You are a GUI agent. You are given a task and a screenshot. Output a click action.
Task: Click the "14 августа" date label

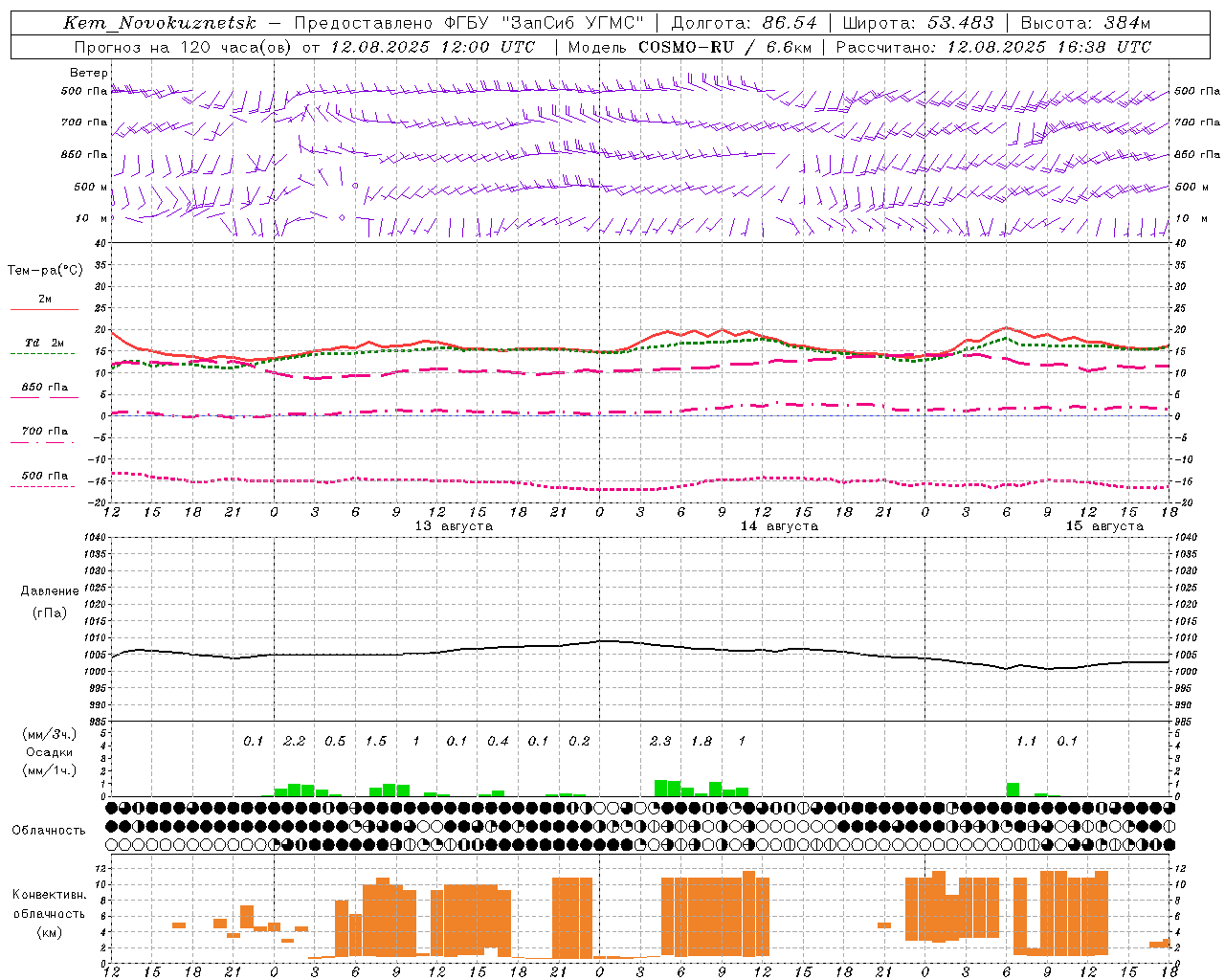click(779, 526)
